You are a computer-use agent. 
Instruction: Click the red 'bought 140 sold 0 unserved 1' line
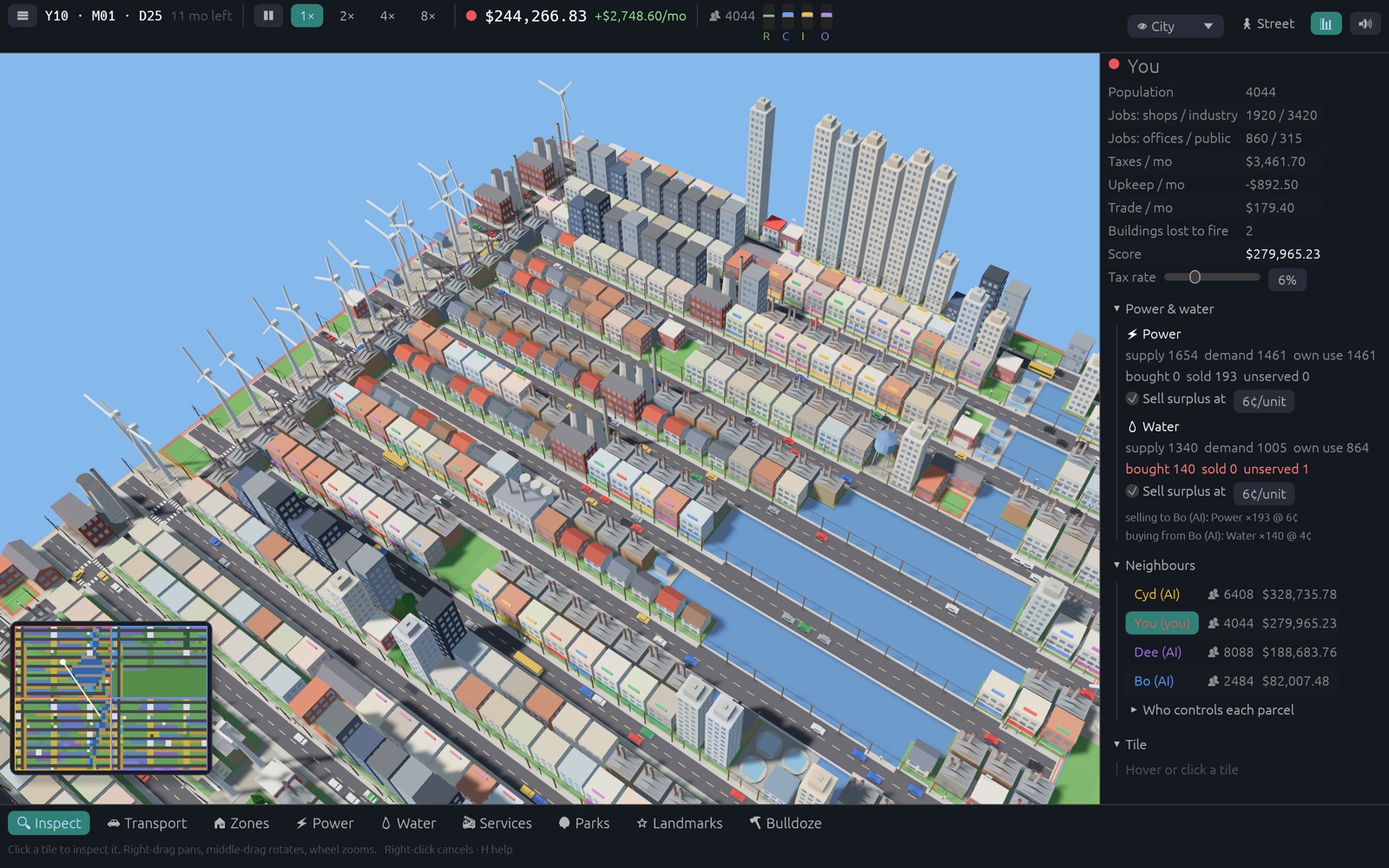click(x=1216, y=469)
